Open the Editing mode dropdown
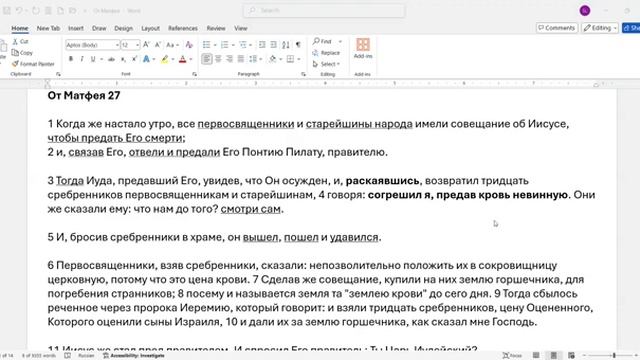Screen dimensions: 640x360 (600, 28)
